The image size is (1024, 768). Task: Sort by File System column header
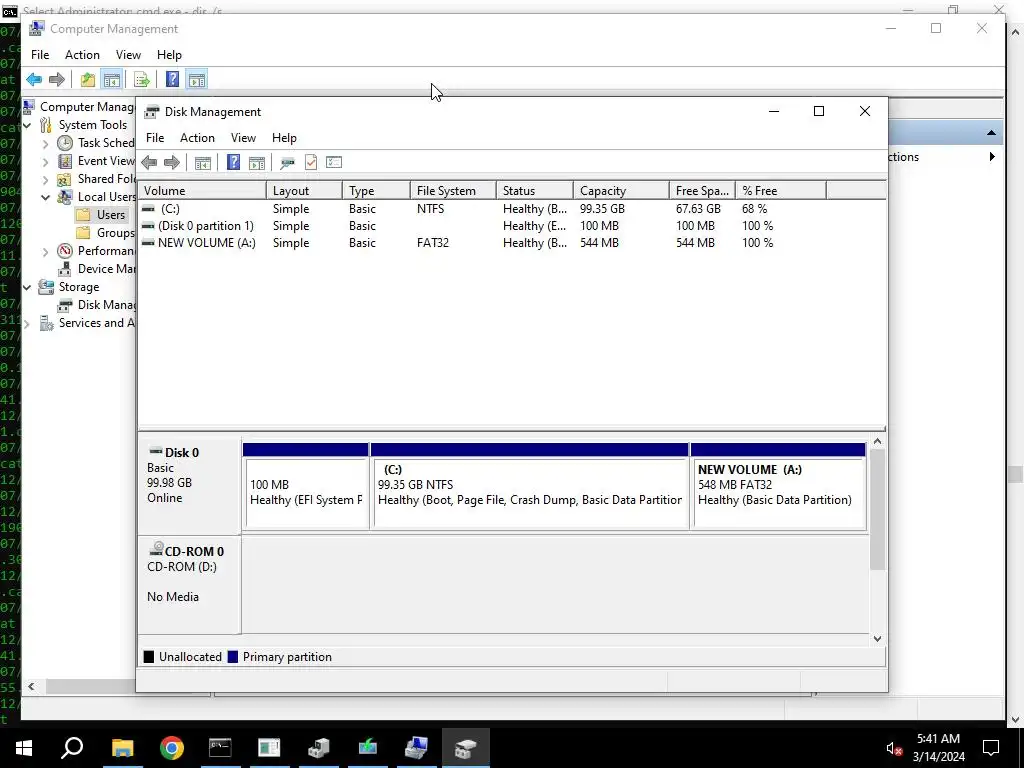coord(453,191)
